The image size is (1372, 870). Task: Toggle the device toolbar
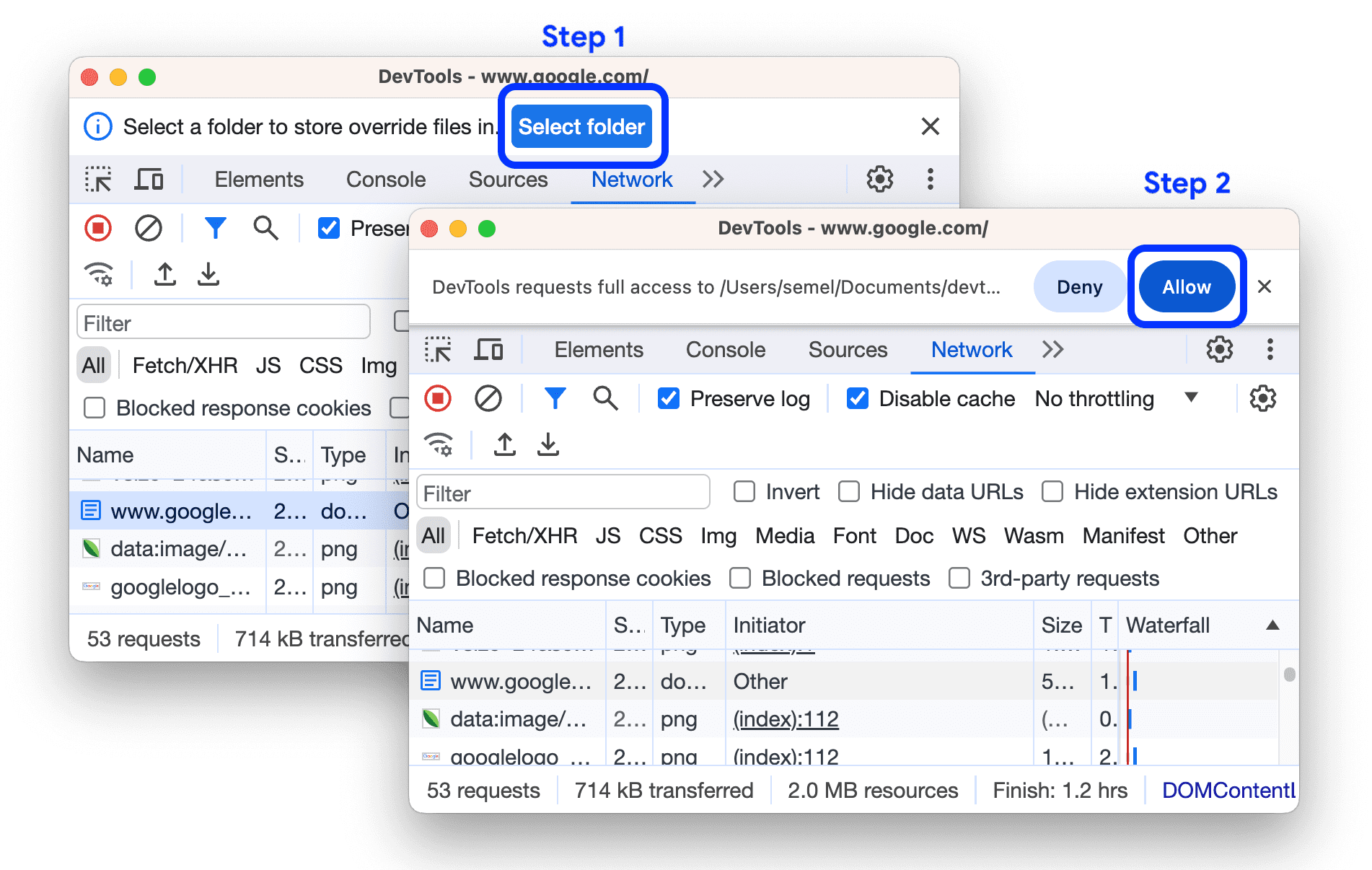490,350
